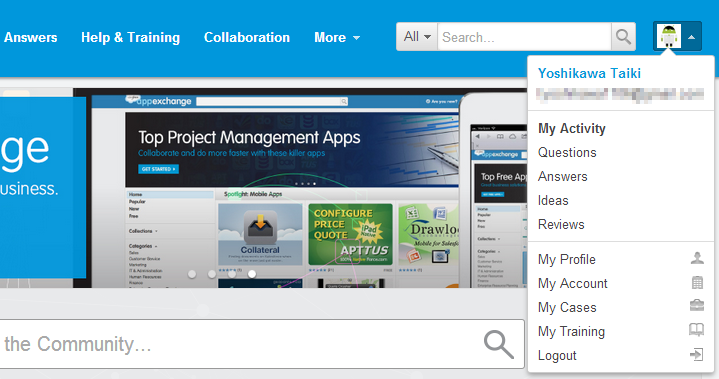719x379 pixels.
Task: Focus the header Search field
Action: point(525,37)
